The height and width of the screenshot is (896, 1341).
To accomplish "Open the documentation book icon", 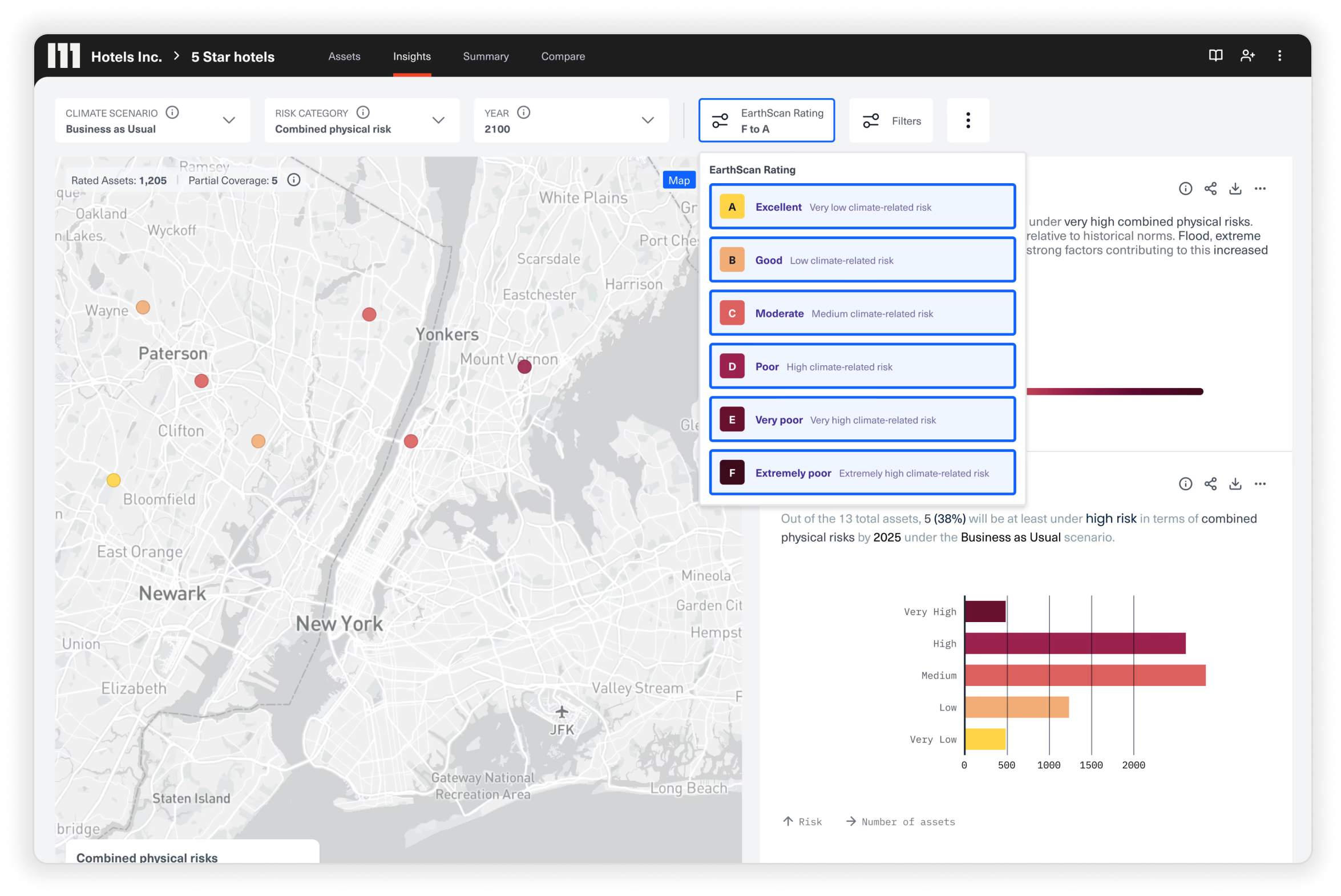I will [x=1215, y=55].
